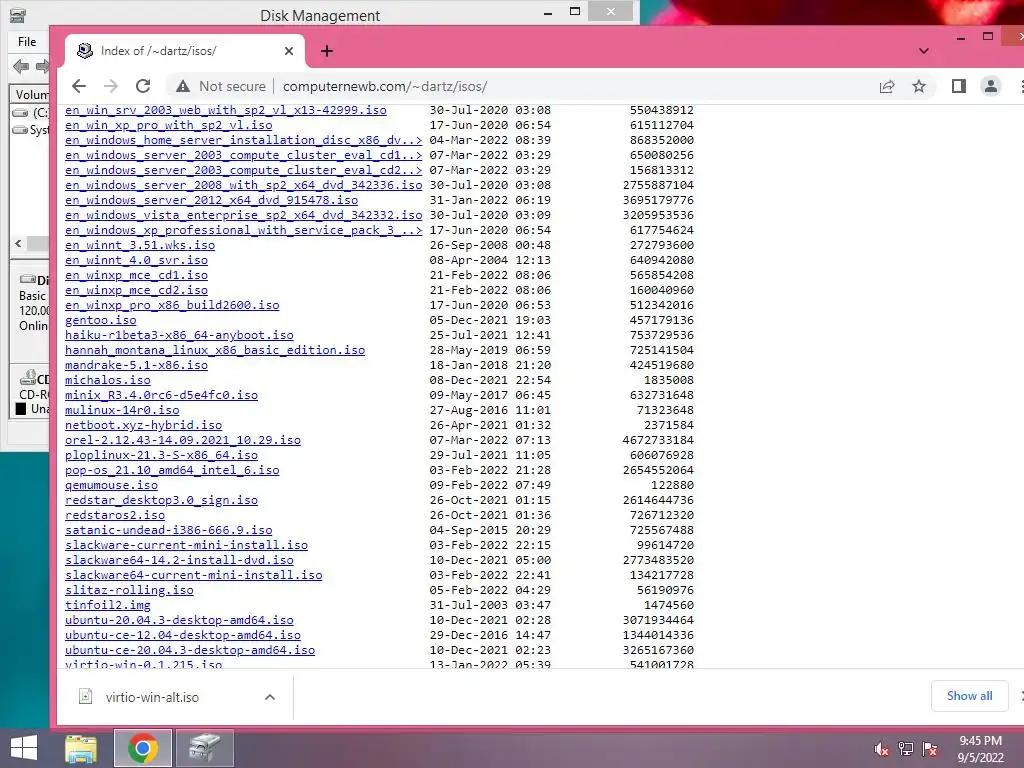The height and width of the screenshot is (768, 1024).
Task: Click satanic-undead-i386-666.9.iso link
Action: click(x=168, y=530)
